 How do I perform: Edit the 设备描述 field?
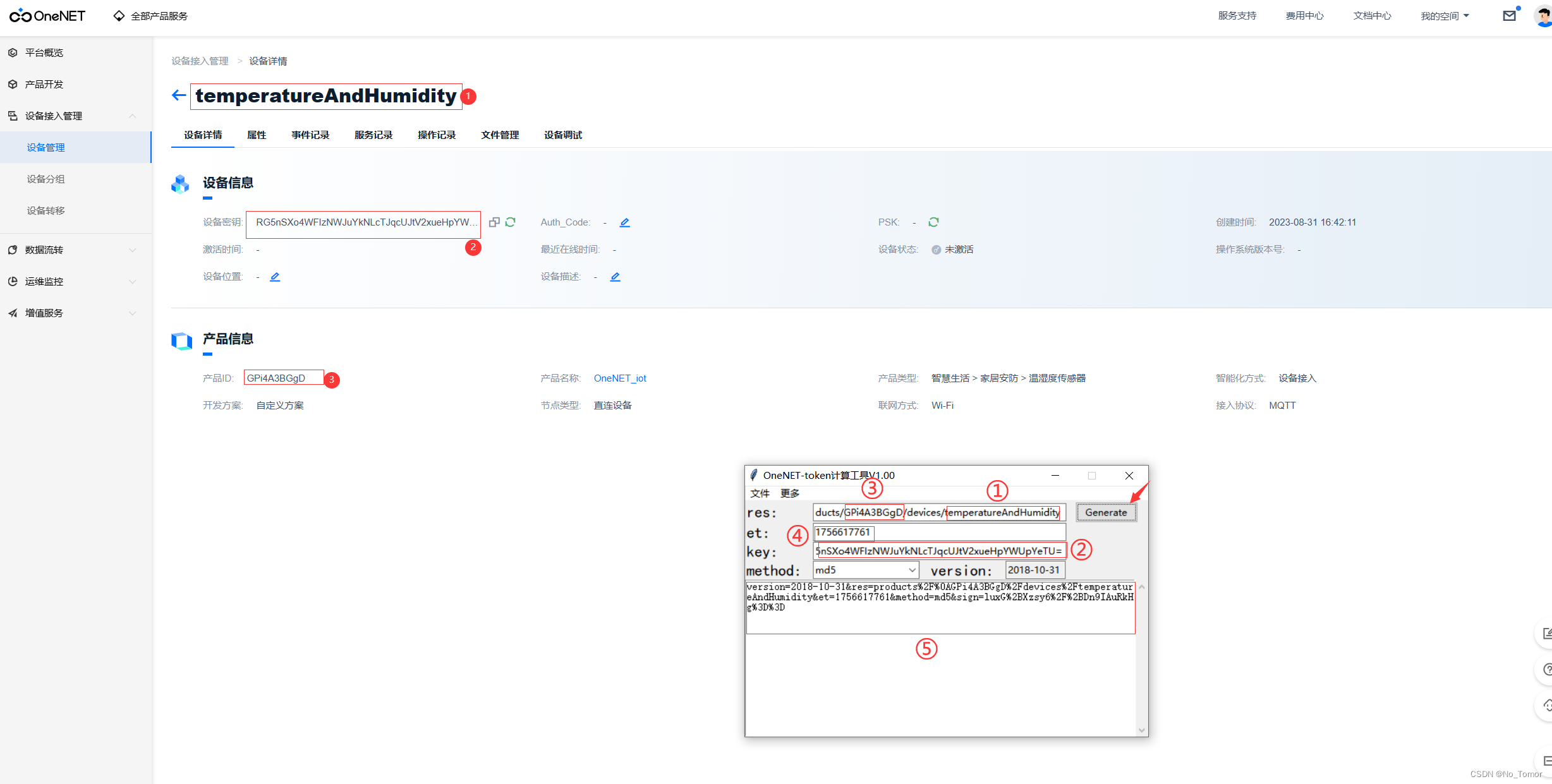pyautogui.click(x=615, y=277)
